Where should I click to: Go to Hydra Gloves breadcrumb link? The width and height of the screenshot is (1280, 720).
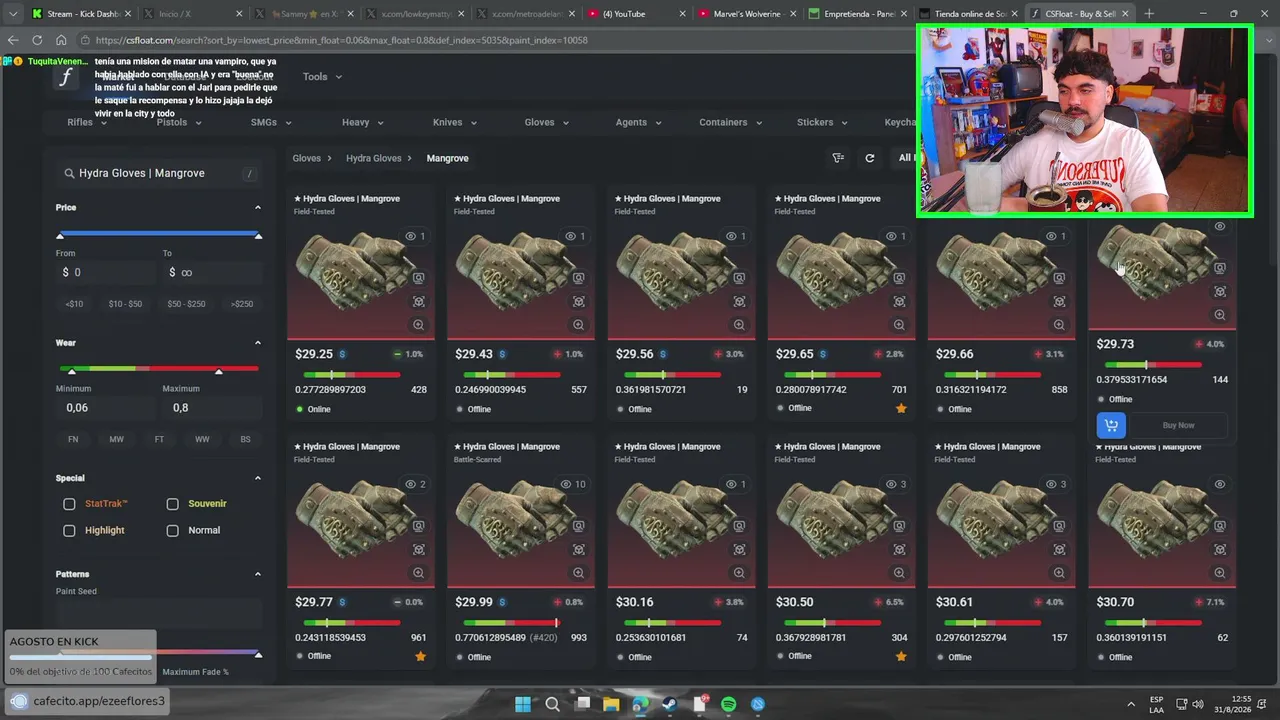[374, 158]
